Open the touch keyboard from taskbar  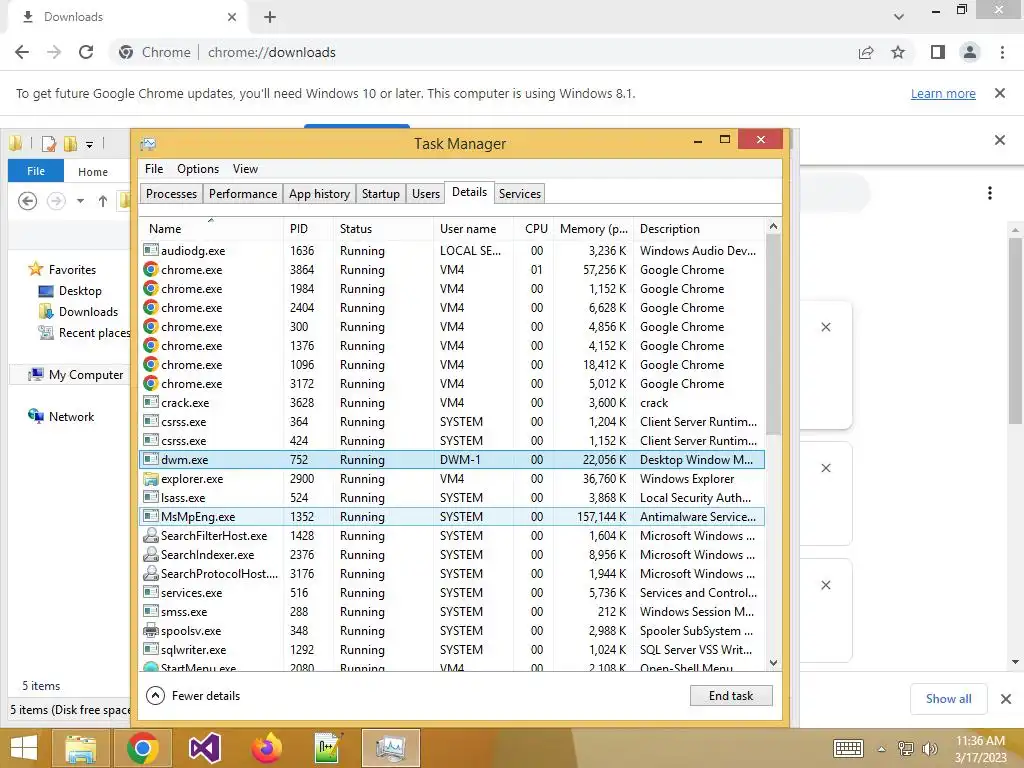point(848,749)
